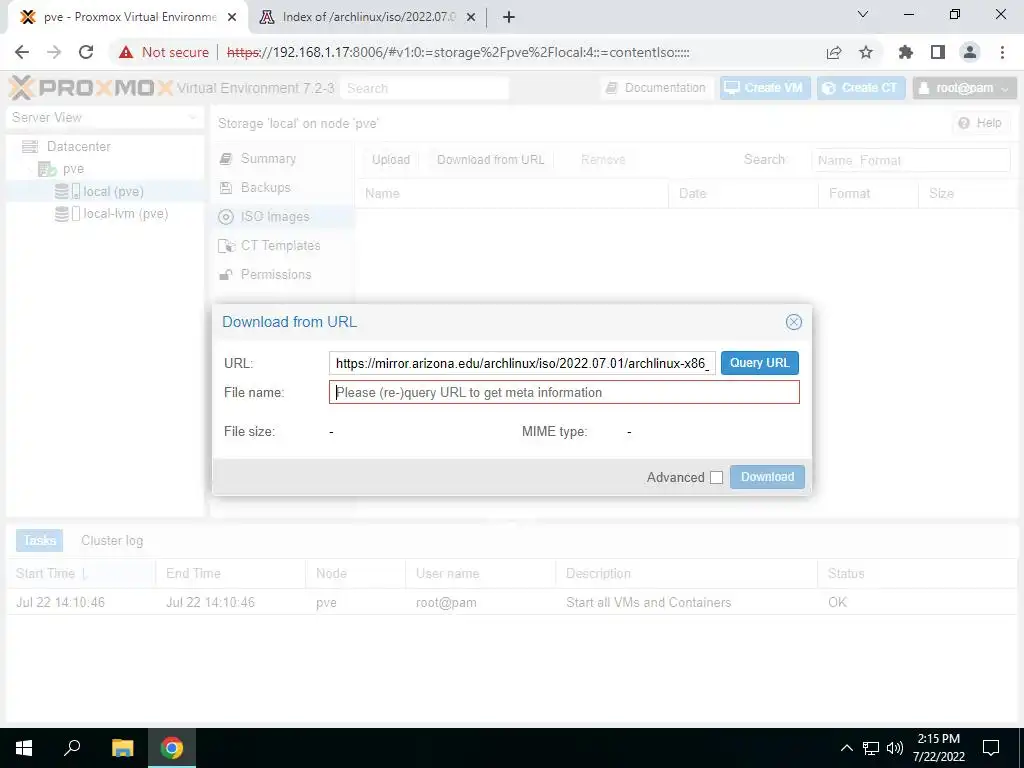1024x768 pixels.
Task: Switch to Index of /archlinux/iso tab
Action: (x=368, y=17)
